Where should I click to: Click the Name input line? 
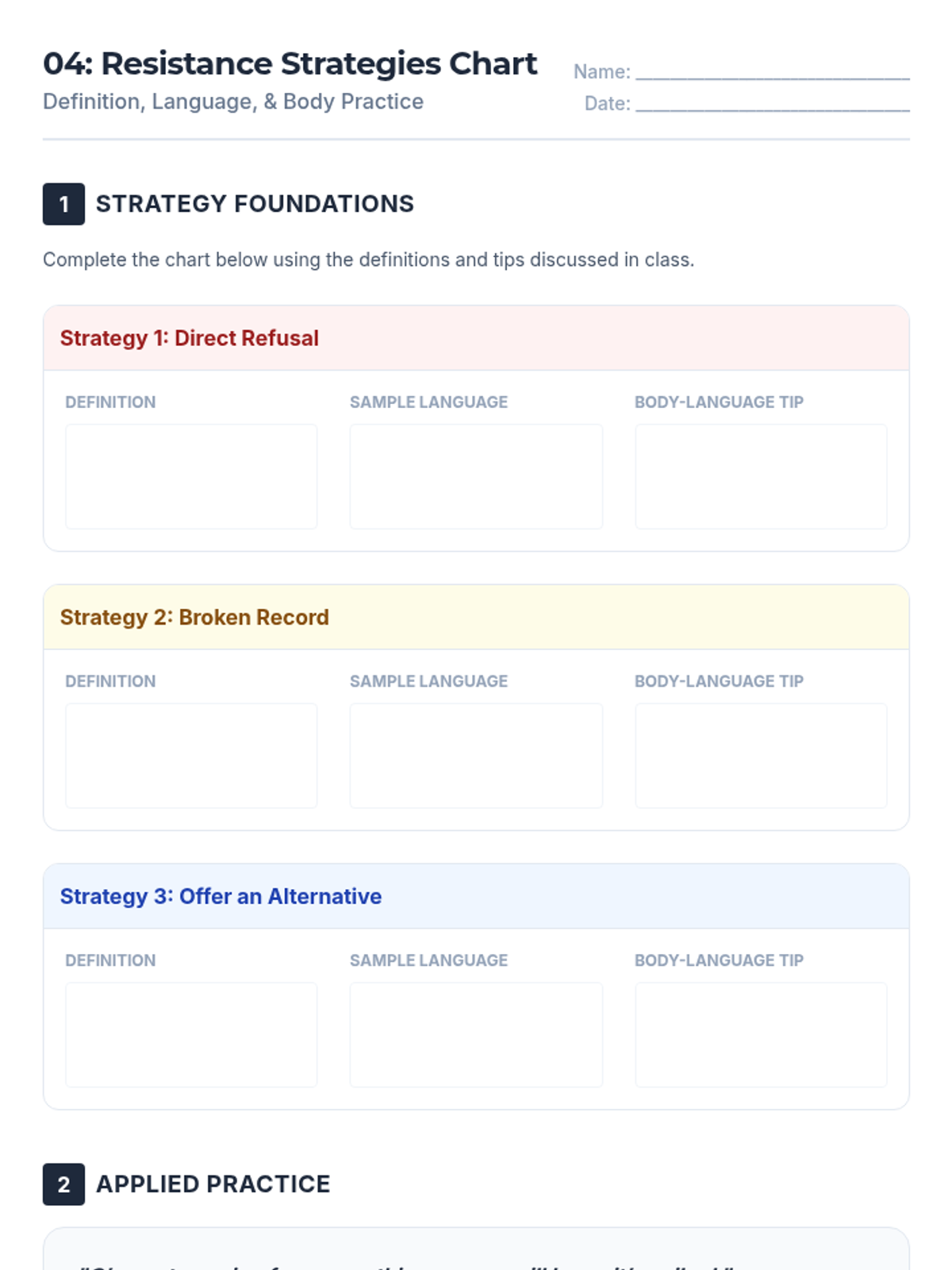(773, 71)
